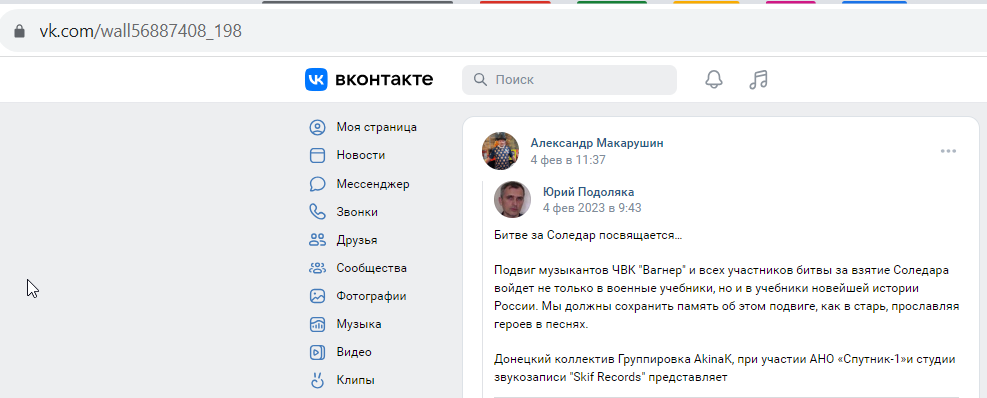
Task: Open Юрий Подоляка profile link
Action: [x=589, y=192]
